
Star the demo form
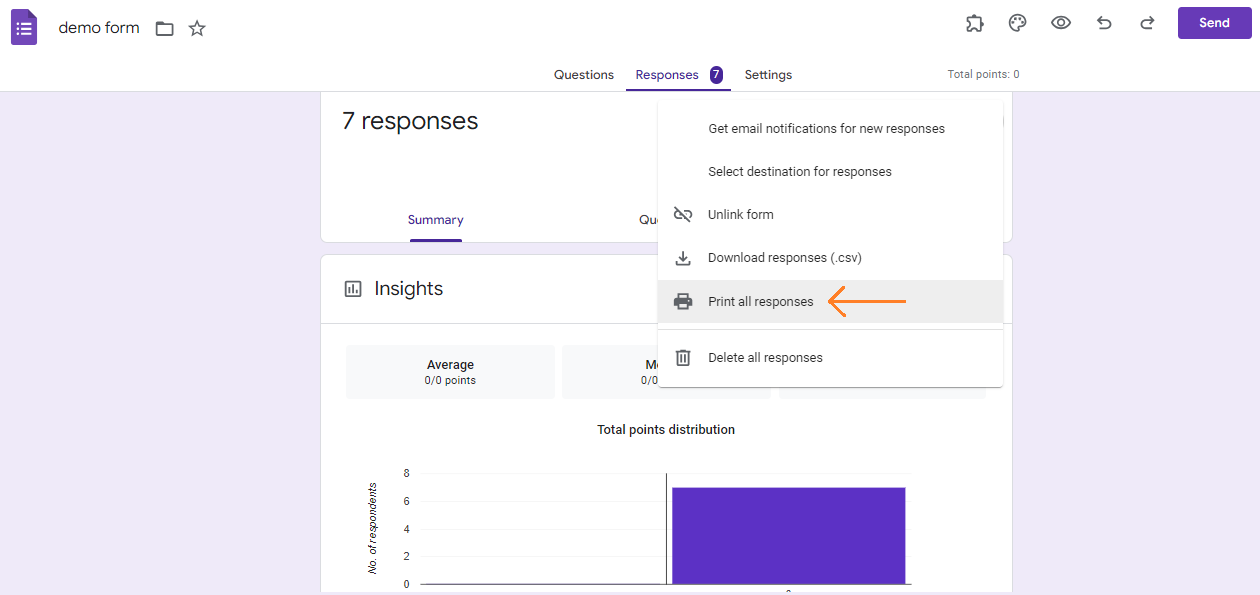[197, 28]
